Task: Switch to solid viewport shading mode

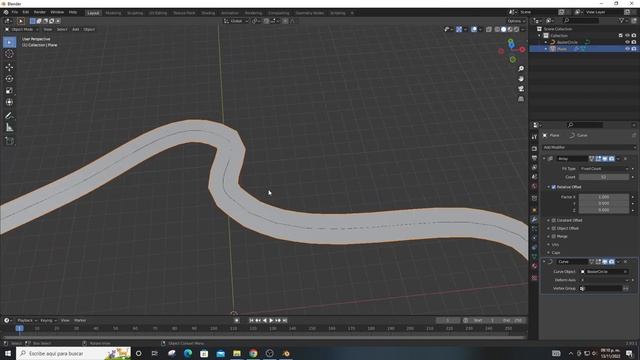Action: coord(503,29)
